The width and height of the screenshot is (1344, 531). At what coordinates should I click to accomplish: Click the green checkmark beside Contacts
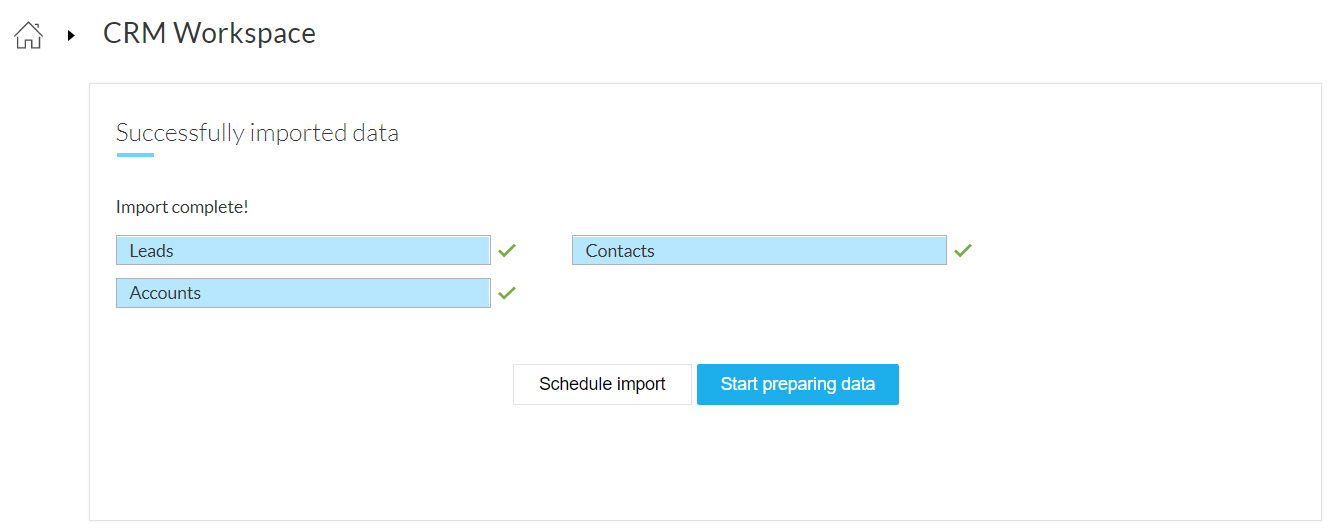(x=963, y=250)
